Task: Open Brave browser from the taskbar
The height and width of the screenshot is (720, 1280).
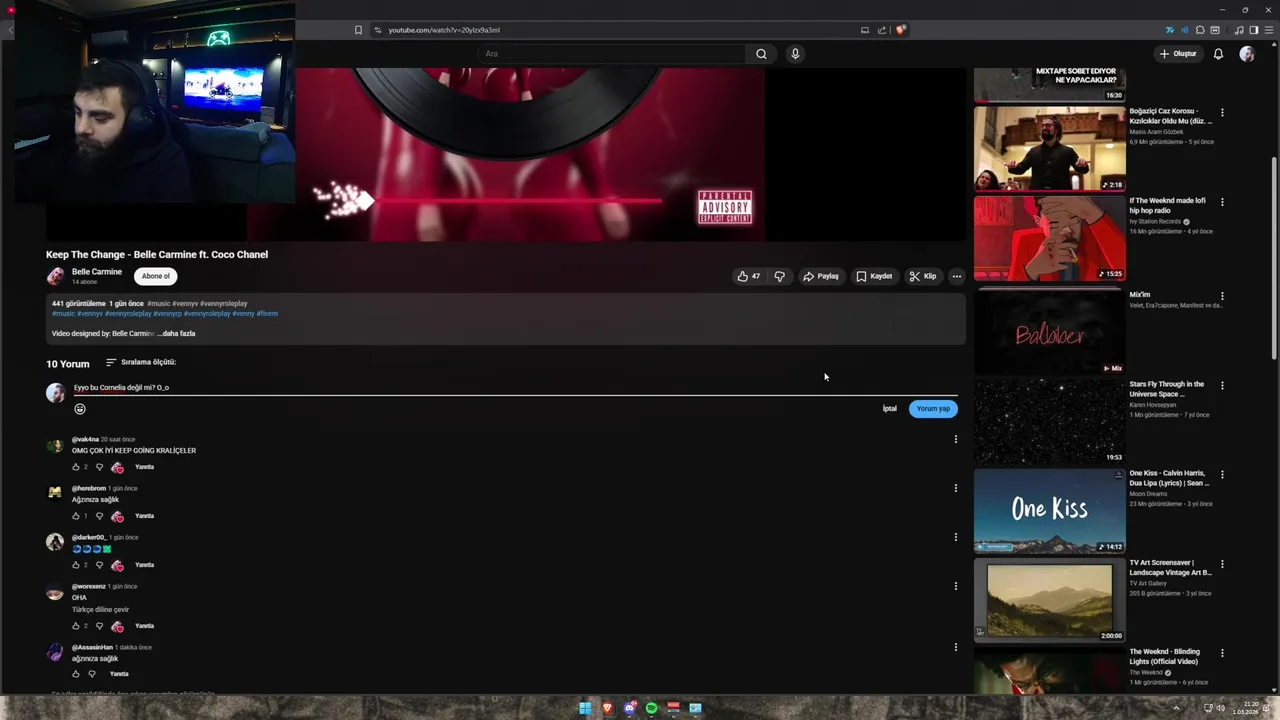Action: tap(607, 709)
